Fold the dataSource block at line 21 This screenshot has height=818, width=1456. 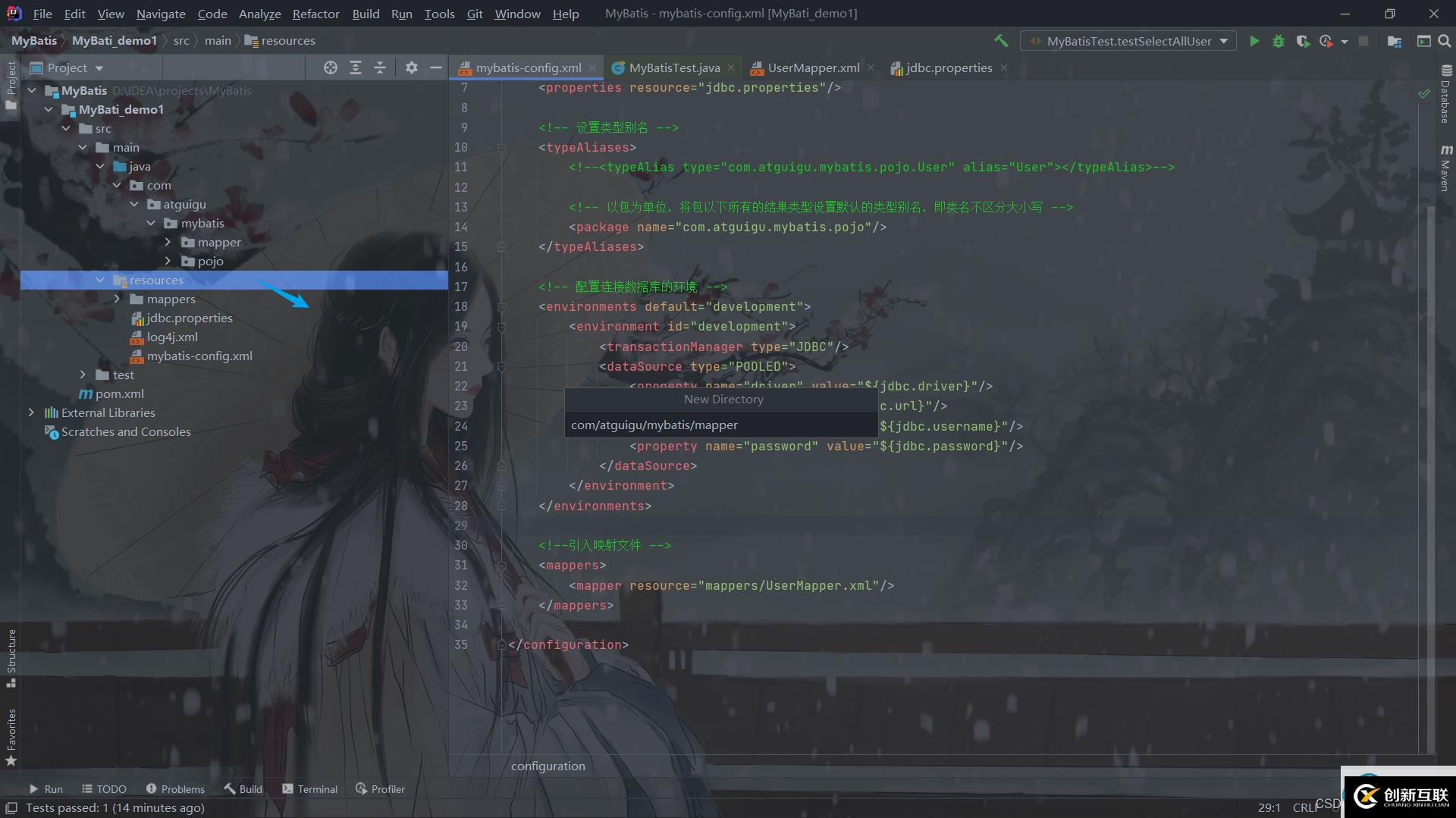501,367
